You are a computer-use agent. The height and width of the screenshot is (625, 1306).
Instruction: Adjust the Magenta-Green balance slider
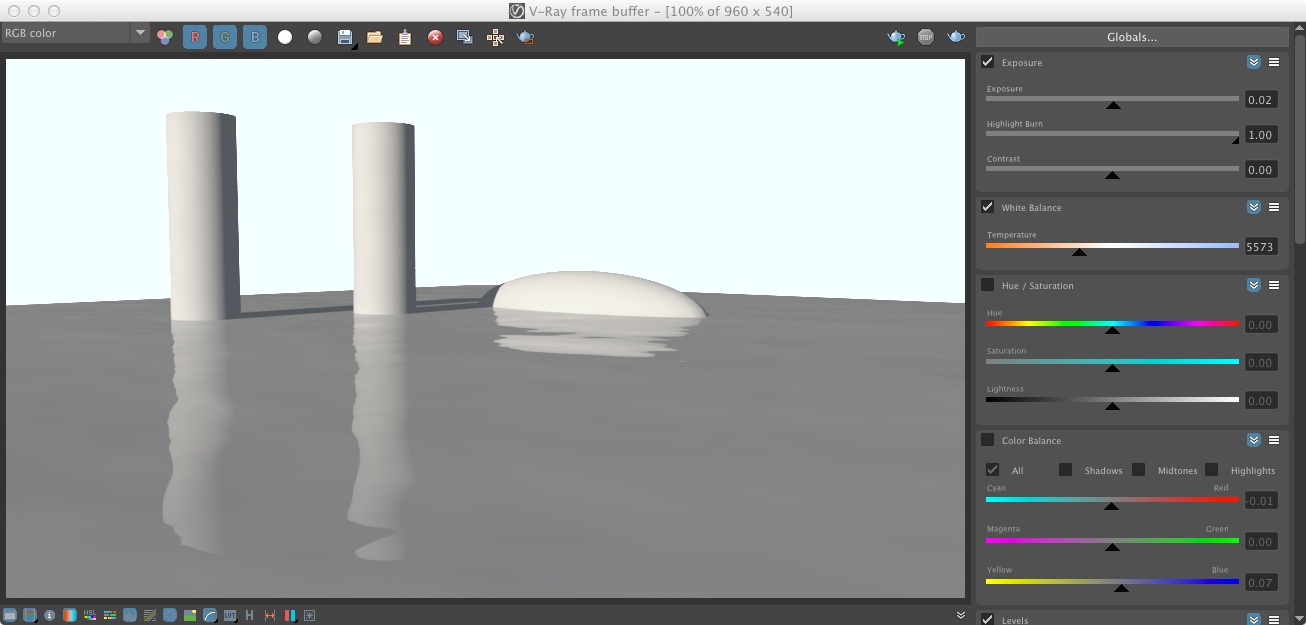tap(1112, 542)
